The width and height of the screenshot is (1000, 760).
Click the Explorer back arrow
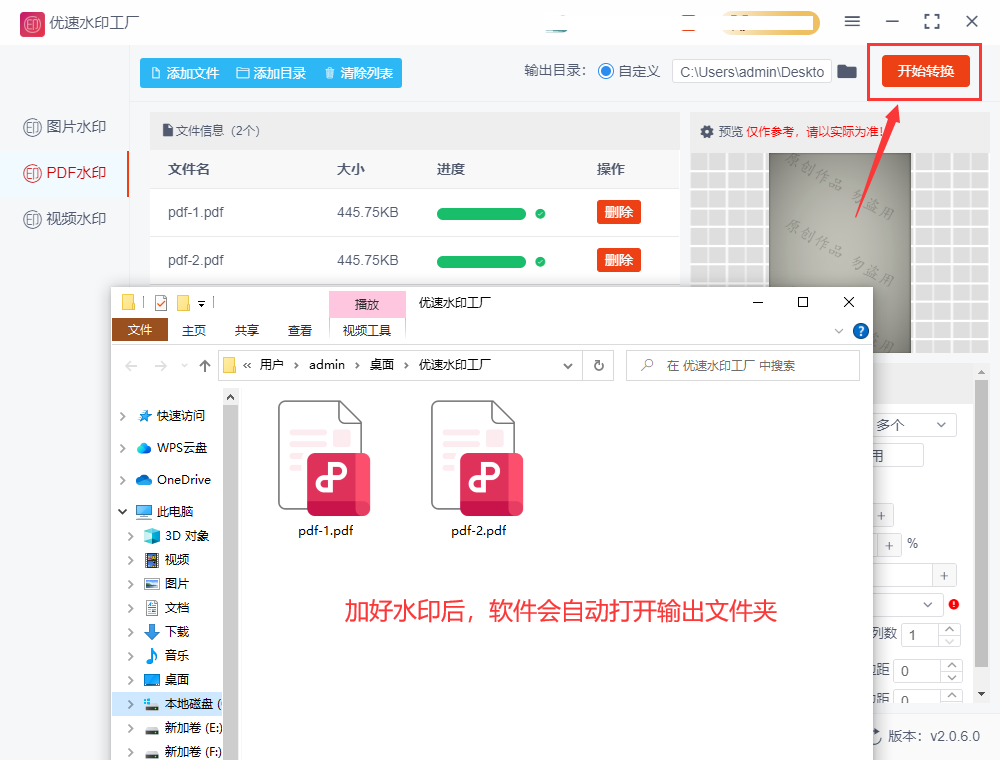pos(131,366)
